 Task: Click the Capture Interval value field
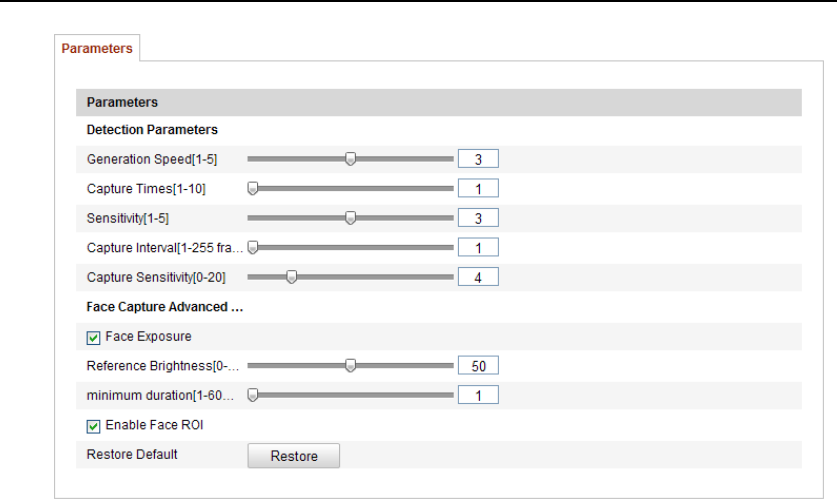tap(478, 247)
